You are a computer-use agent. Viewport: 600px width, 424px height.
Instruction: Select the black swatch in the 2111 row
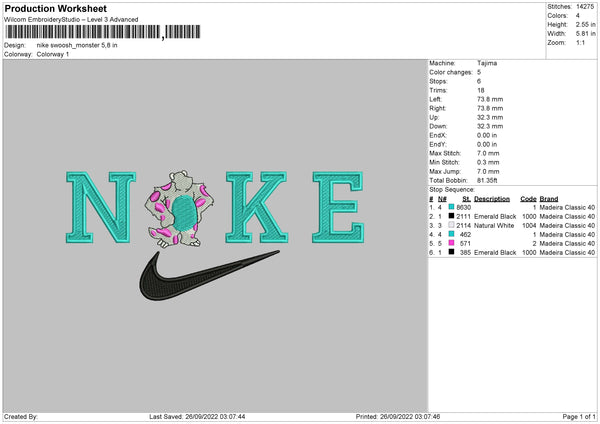coord(451,216)
